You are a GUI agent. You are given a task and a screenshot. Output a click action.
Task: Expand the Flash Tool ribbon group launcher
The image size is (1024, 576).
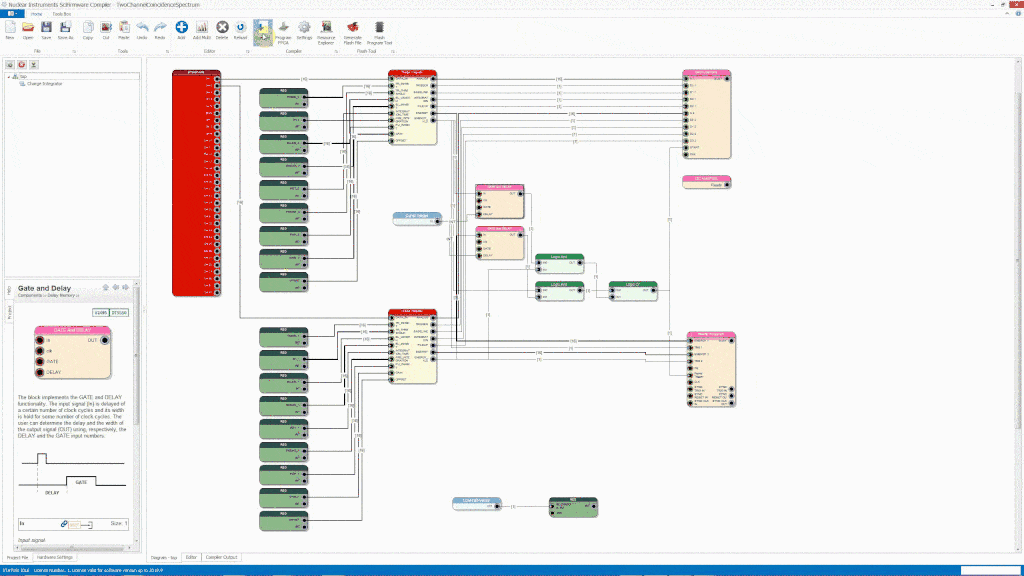[392, 51]
